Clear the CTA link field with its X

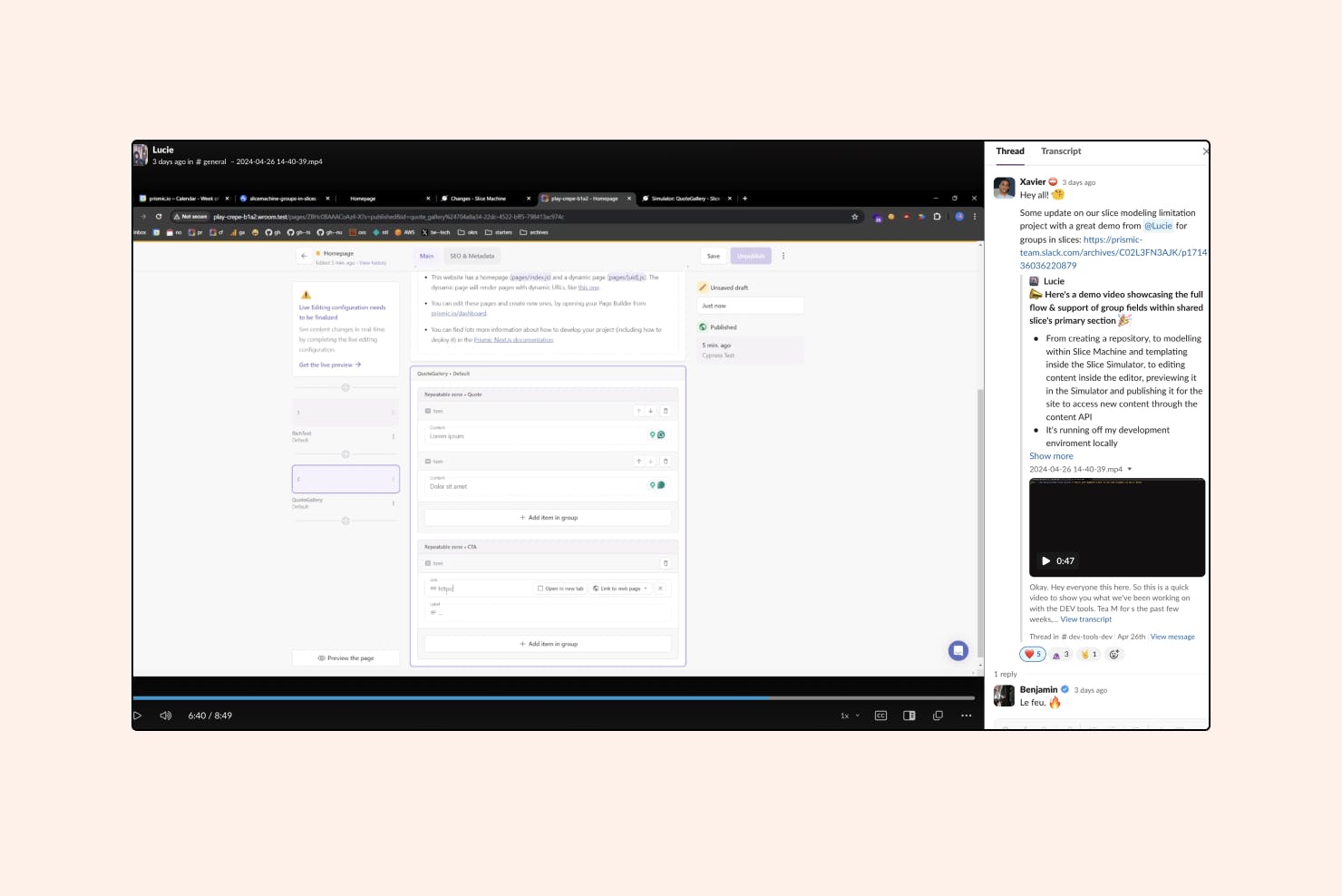660,589
